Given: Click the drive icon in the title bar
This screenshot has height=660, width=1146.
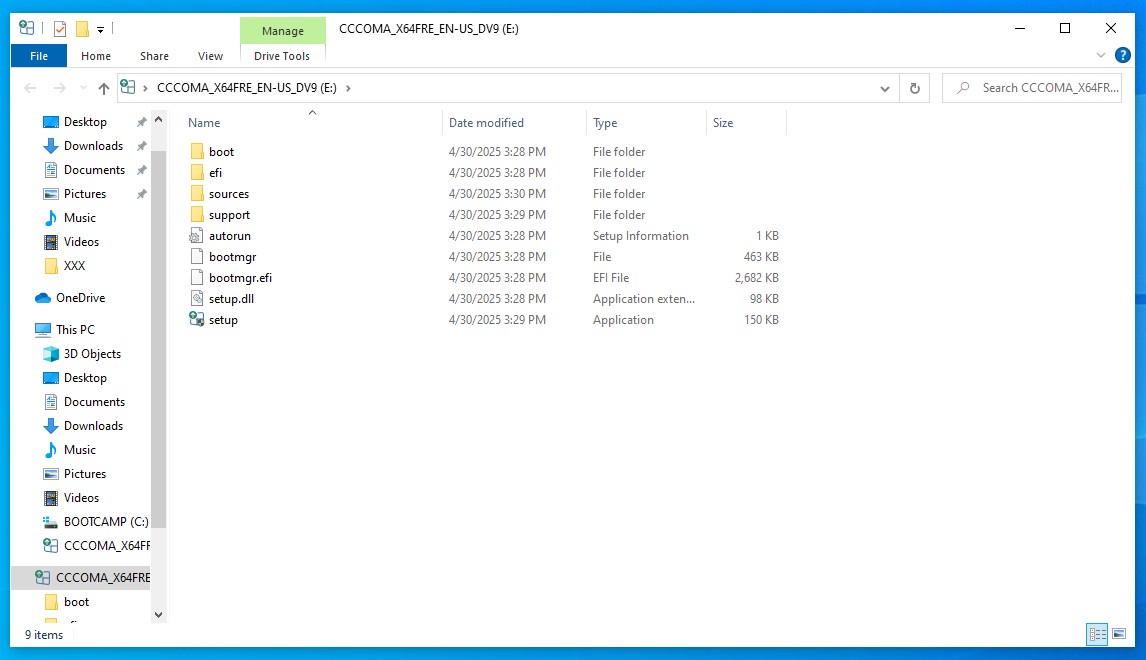Looking at the screenshot, I should [x=26, y=29].
